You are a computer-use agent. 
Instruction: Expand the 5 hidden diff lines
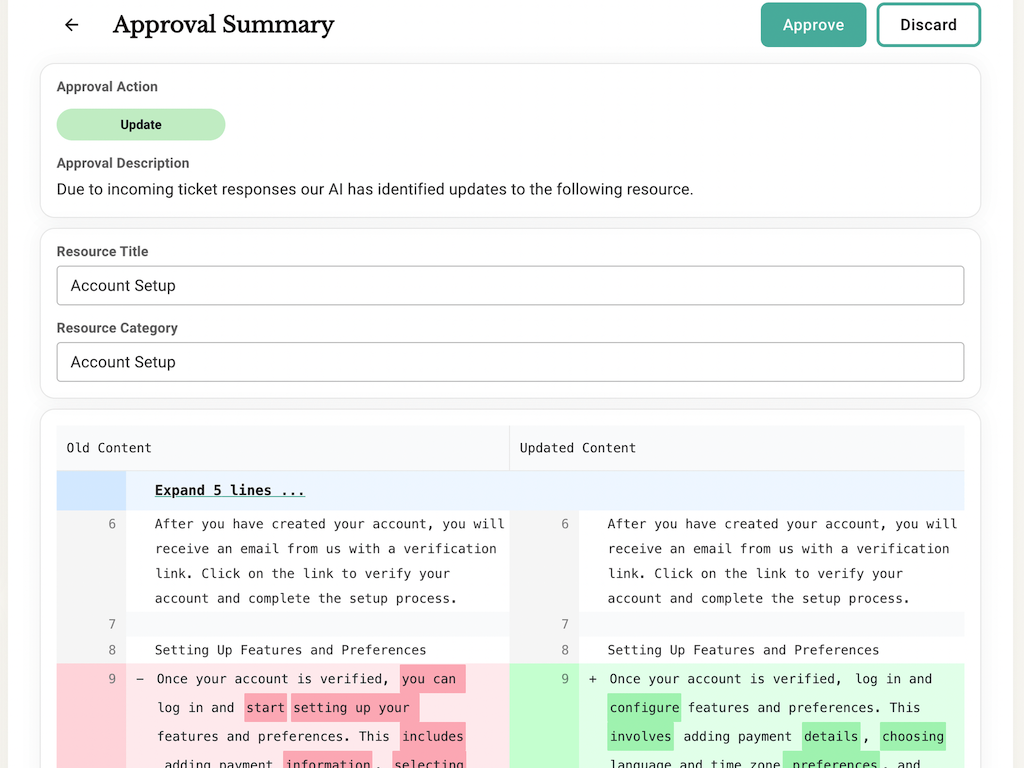click(229, 490)
